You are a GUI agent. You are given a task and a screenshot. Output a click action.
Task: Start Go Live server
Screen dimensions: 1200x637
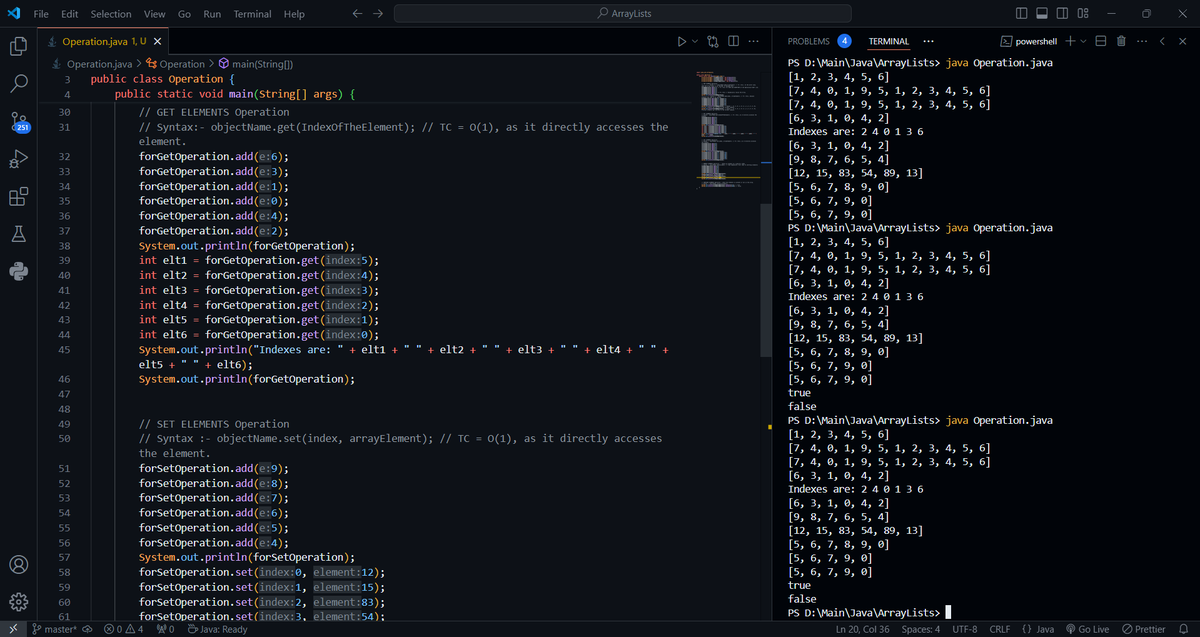pos(1089,629)
